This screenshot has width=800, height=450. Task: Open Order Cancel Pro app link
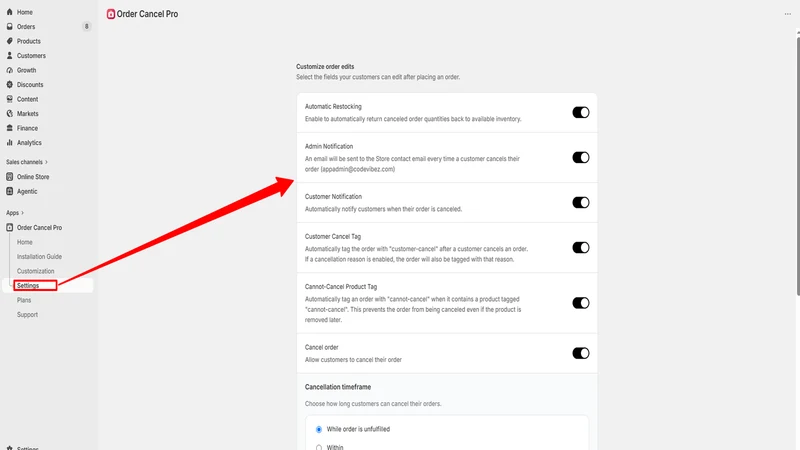pos(39,228)
